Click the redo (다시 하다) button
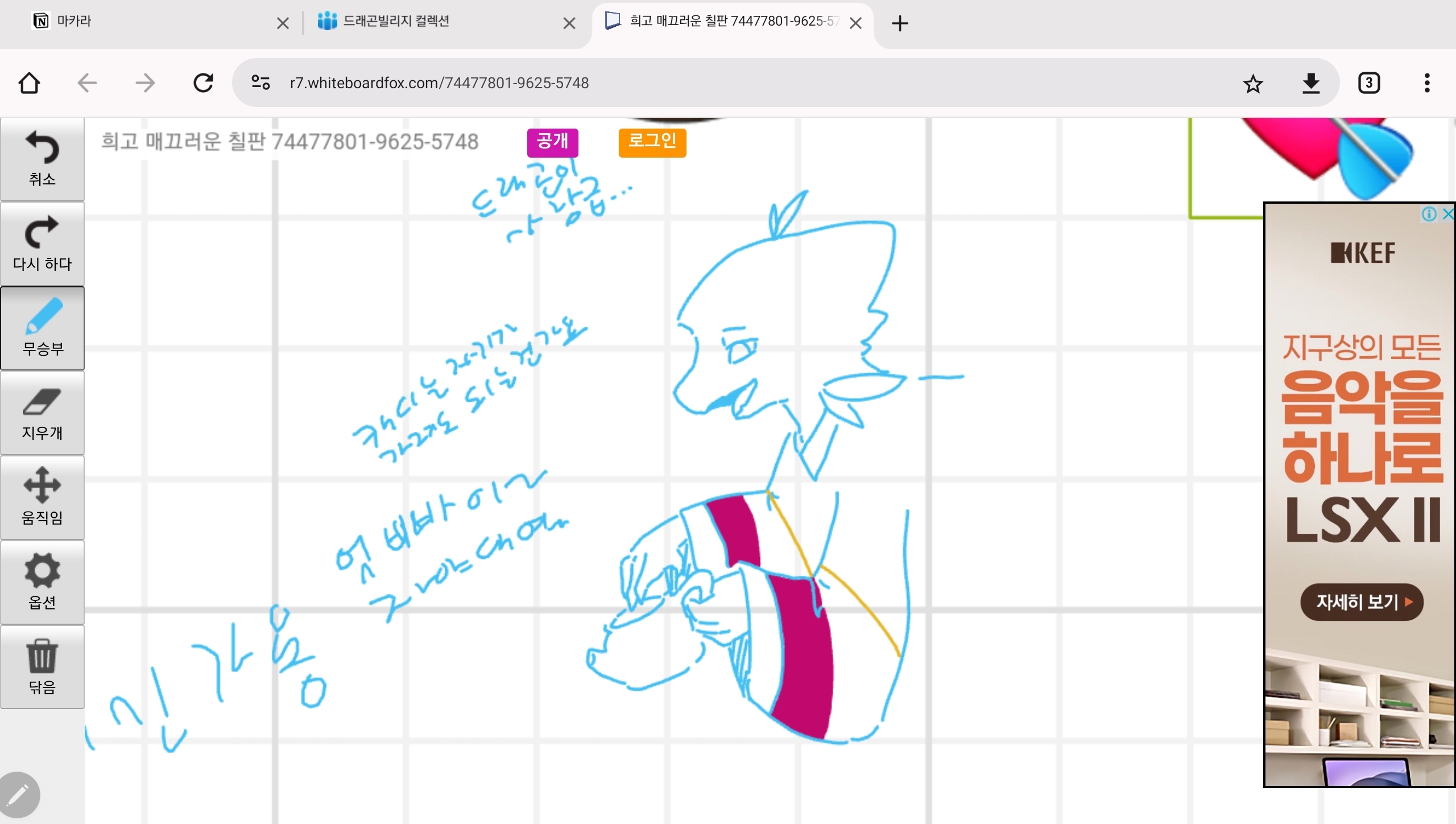The width and height of the screenshot is (1456, 824). coord(43,244)
